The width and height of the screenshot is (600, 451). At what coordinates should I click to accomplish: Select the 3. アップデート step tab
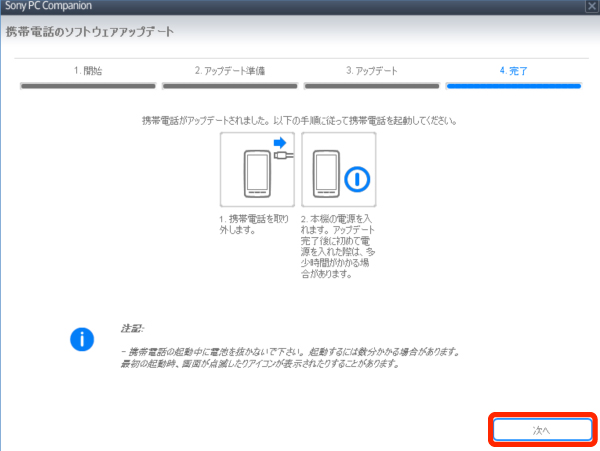tap(371, 71)
